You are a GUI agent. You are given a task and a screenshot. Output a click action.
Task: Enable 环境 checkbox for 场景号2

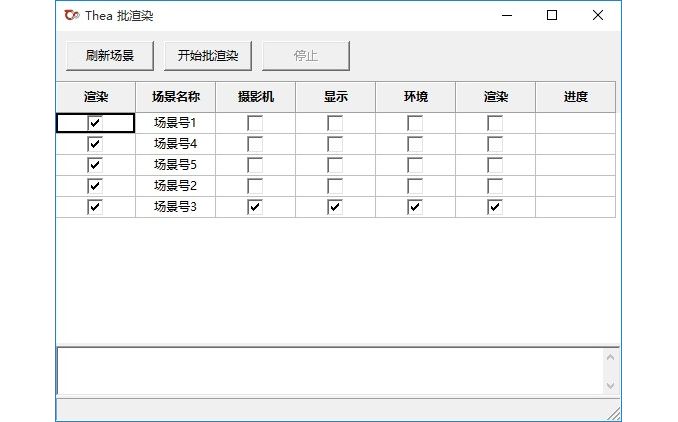415,186
